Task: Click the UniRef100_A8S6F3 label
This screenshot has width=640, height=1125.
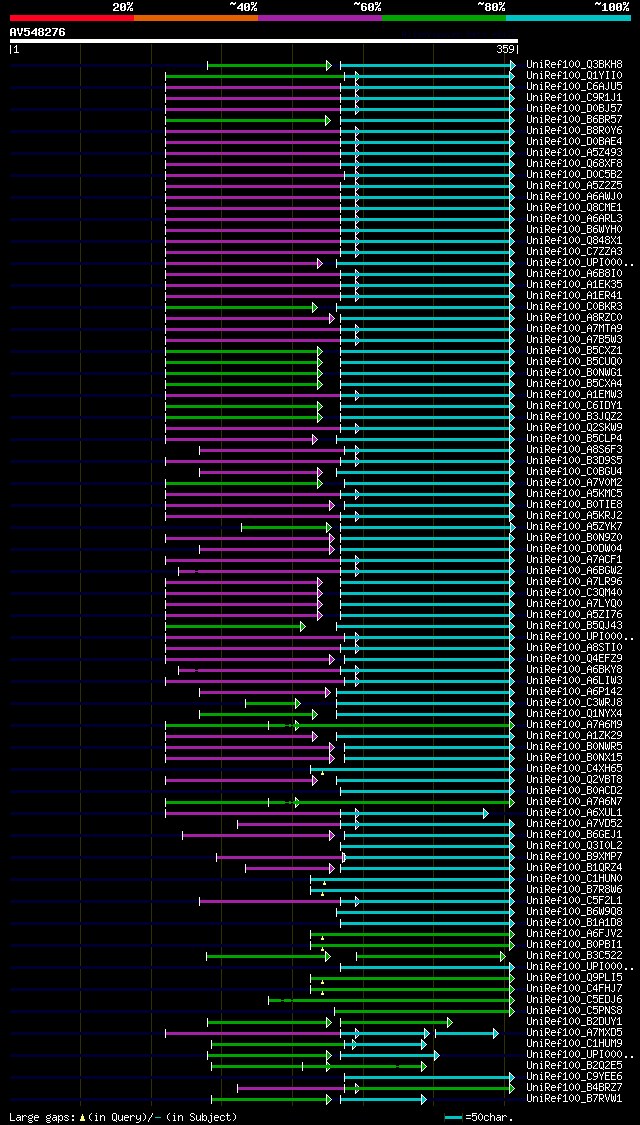Action: (574, 450)
